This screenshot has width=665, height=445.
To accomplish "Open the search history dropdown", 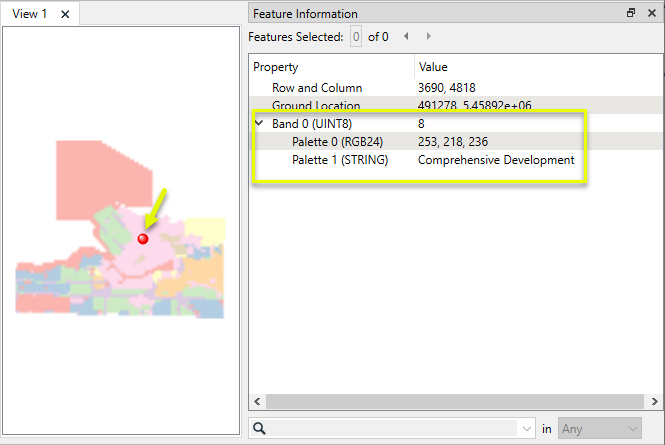I will 527,428.
